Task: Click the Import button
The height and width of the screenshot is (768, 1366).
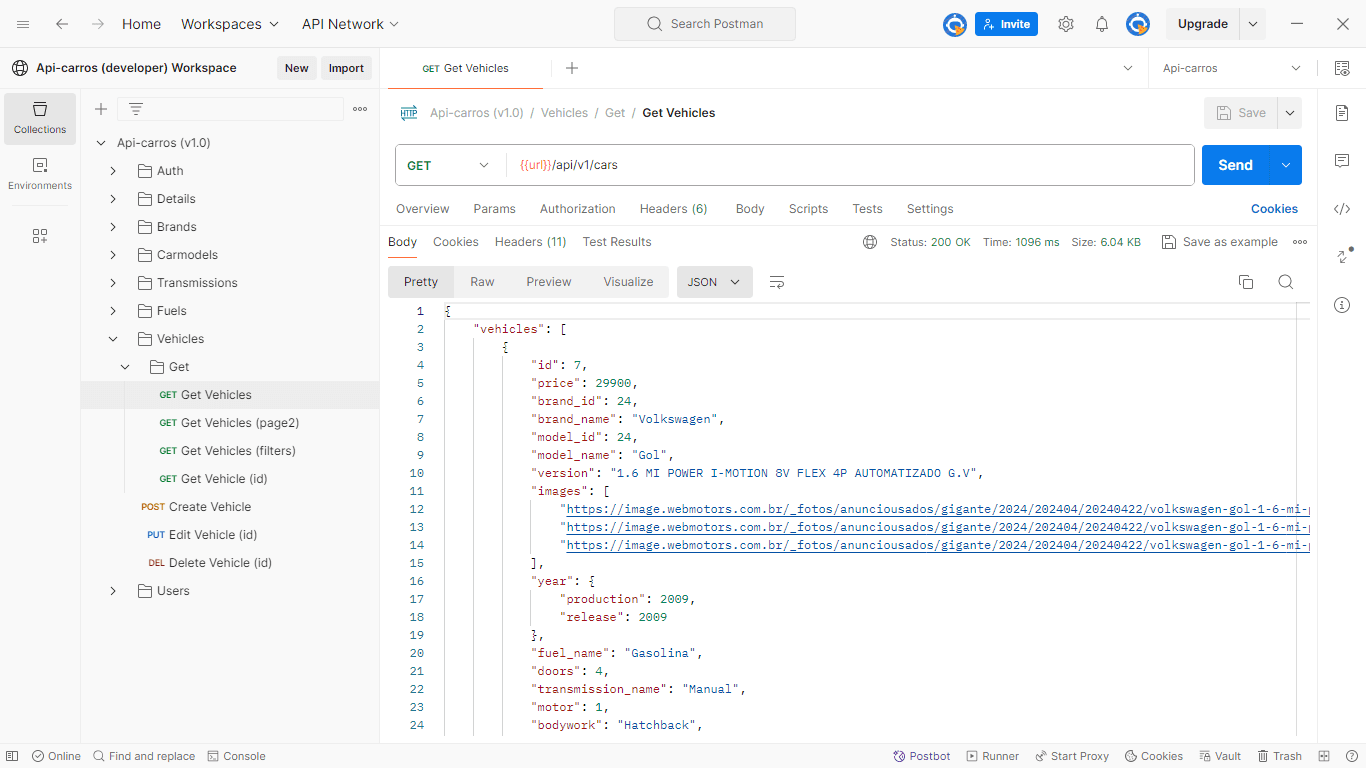Action: point(346,68)
